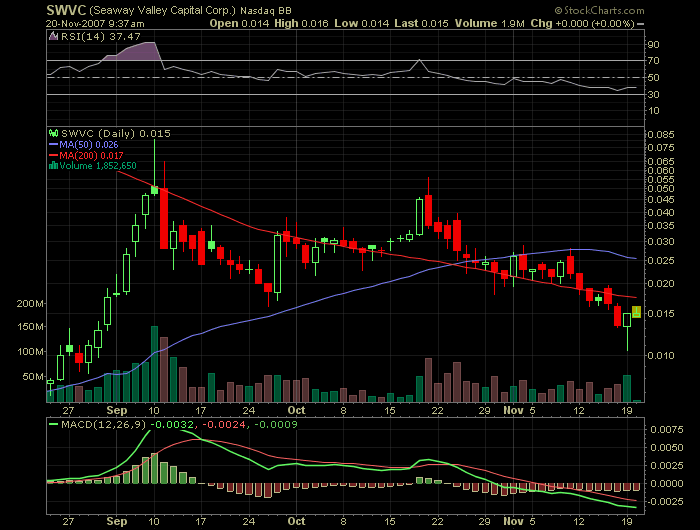The image size is (700, 530).
Task: Click the 0.0075 label on MACD axis
Action: [x=667, y=430]
